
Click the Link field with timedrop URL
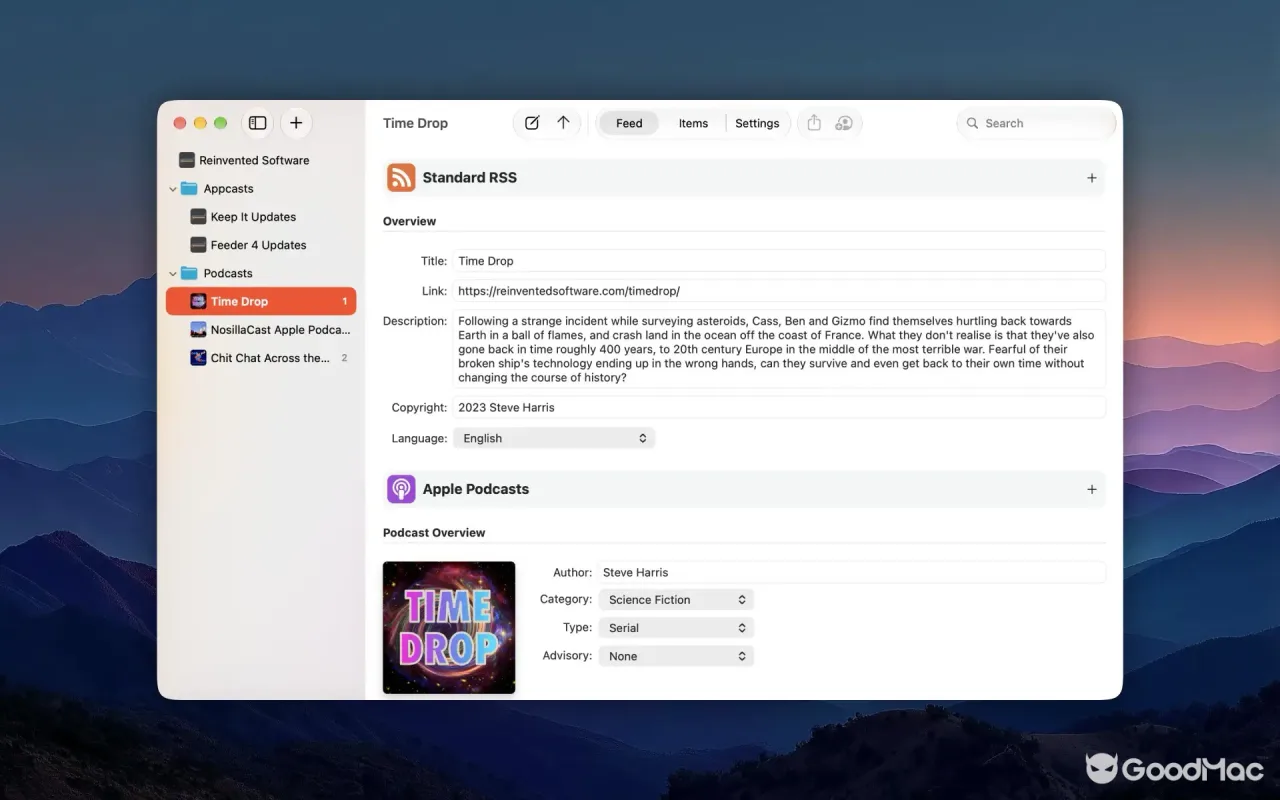coord(779,291)
